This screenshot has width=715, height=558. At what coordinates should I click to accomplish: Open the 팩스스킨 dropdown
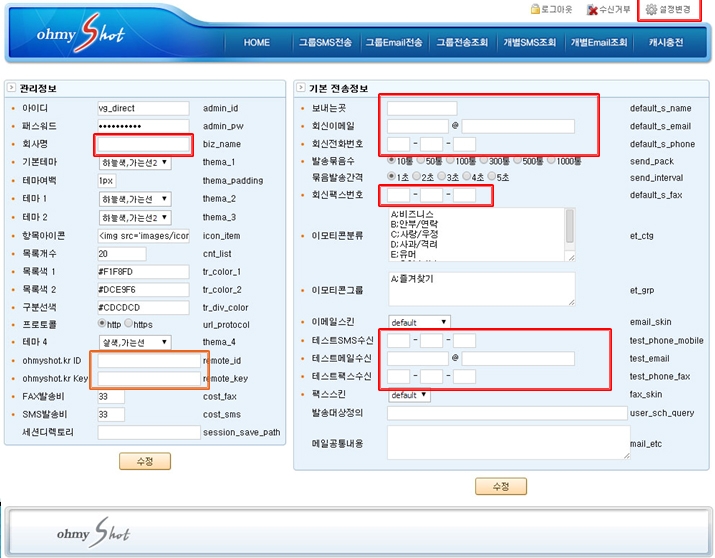(419, 395)
